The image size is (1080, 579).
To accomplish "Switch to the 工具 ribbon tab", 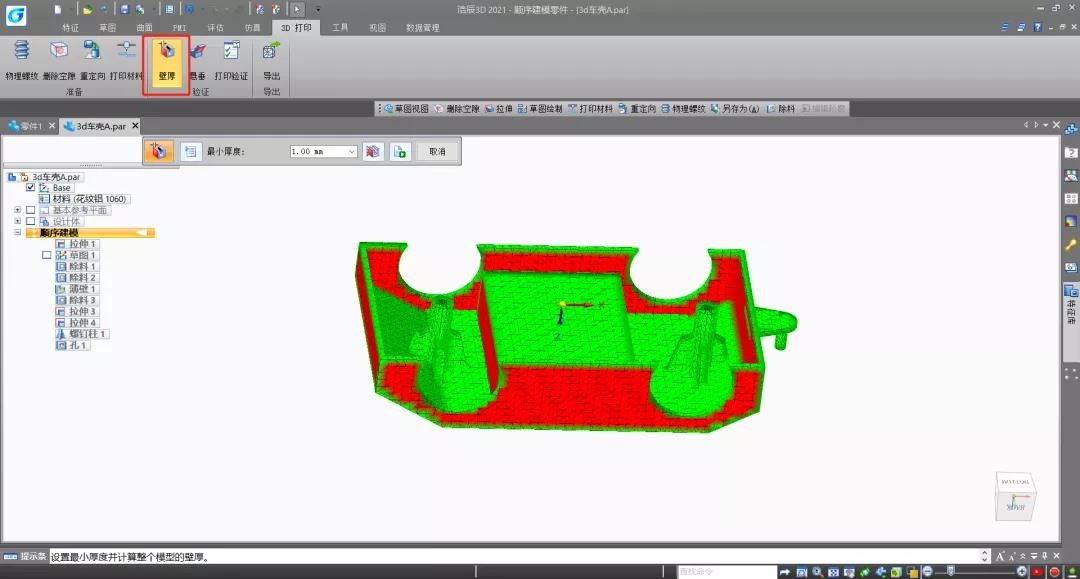I will (340, 28).
